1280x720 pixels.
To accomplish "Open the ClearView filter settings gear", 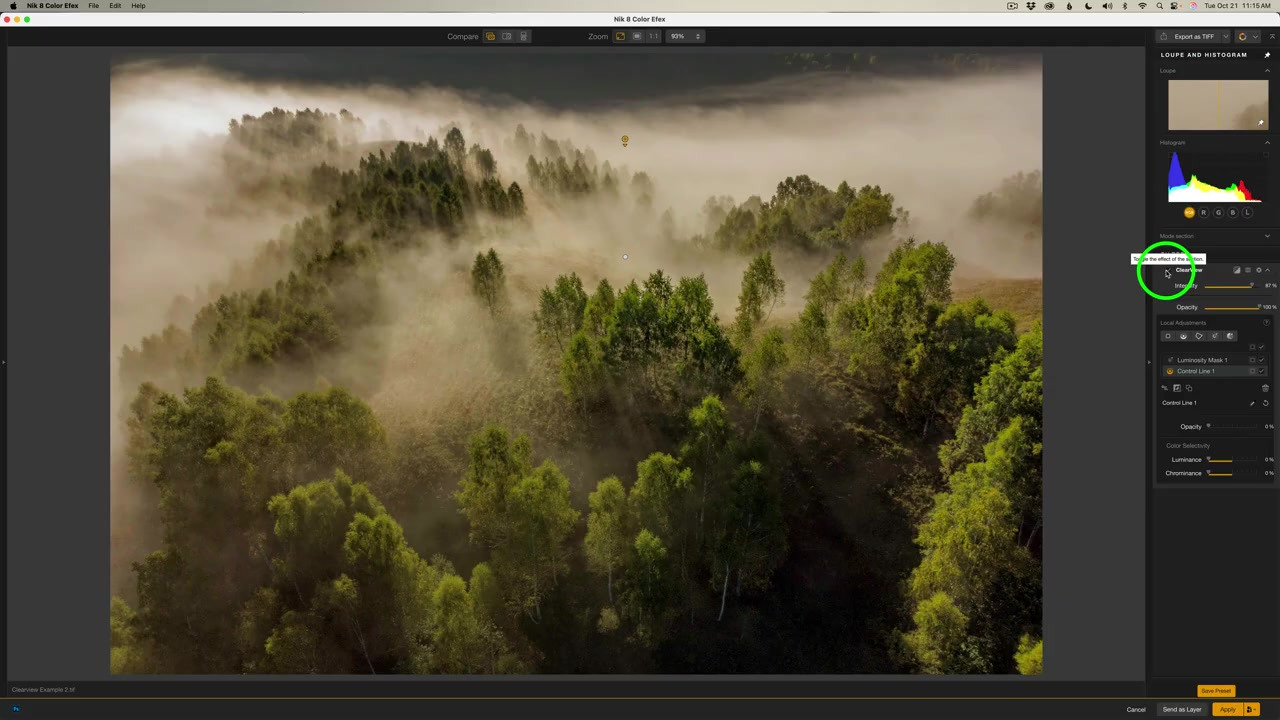I will [1258, 270].
